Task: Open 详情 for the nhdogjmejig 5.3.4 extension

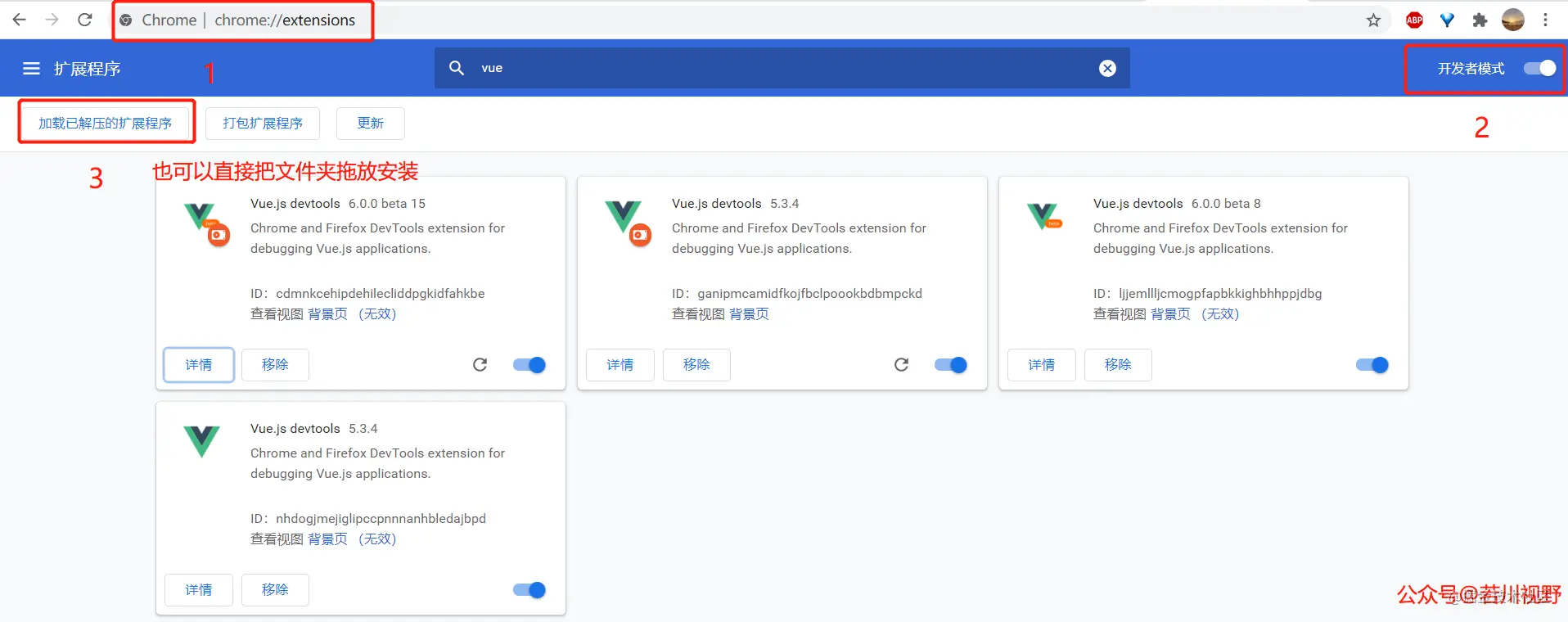Action: (x=199, y=590)
